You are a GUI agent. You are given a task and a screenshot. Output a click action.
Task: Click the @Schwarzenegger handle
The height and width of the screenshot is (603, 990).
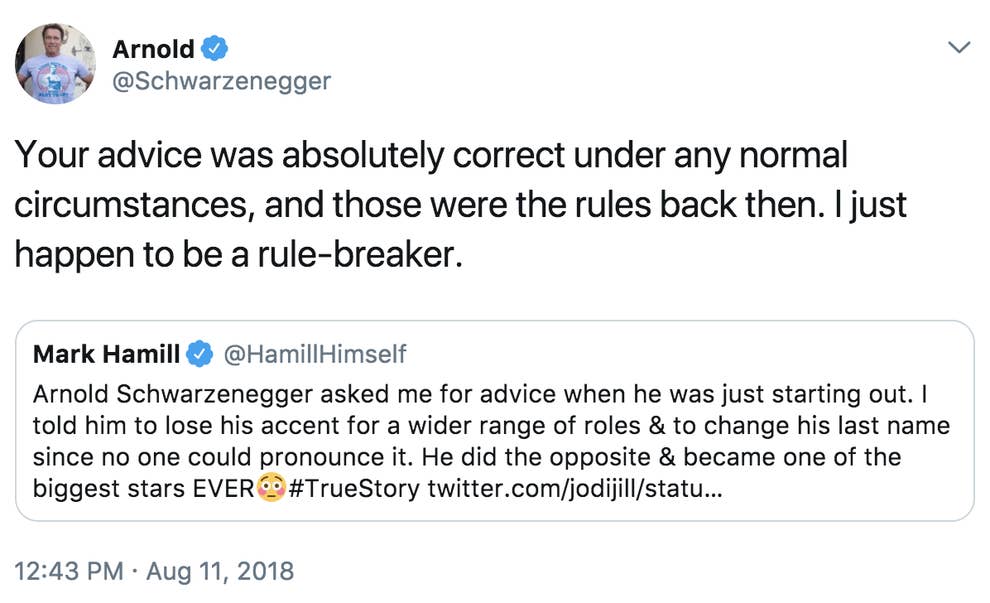point(221,81)
